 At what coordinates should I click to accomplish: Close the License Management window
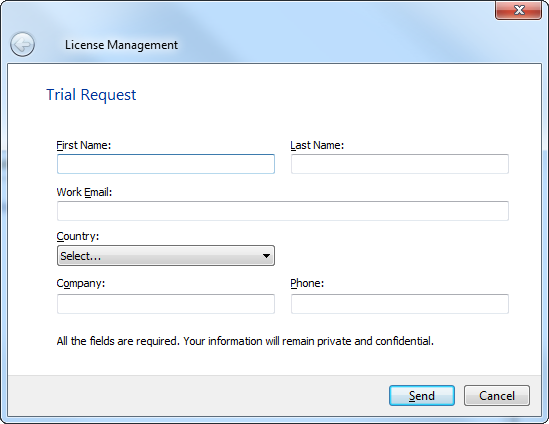[519, 10]
